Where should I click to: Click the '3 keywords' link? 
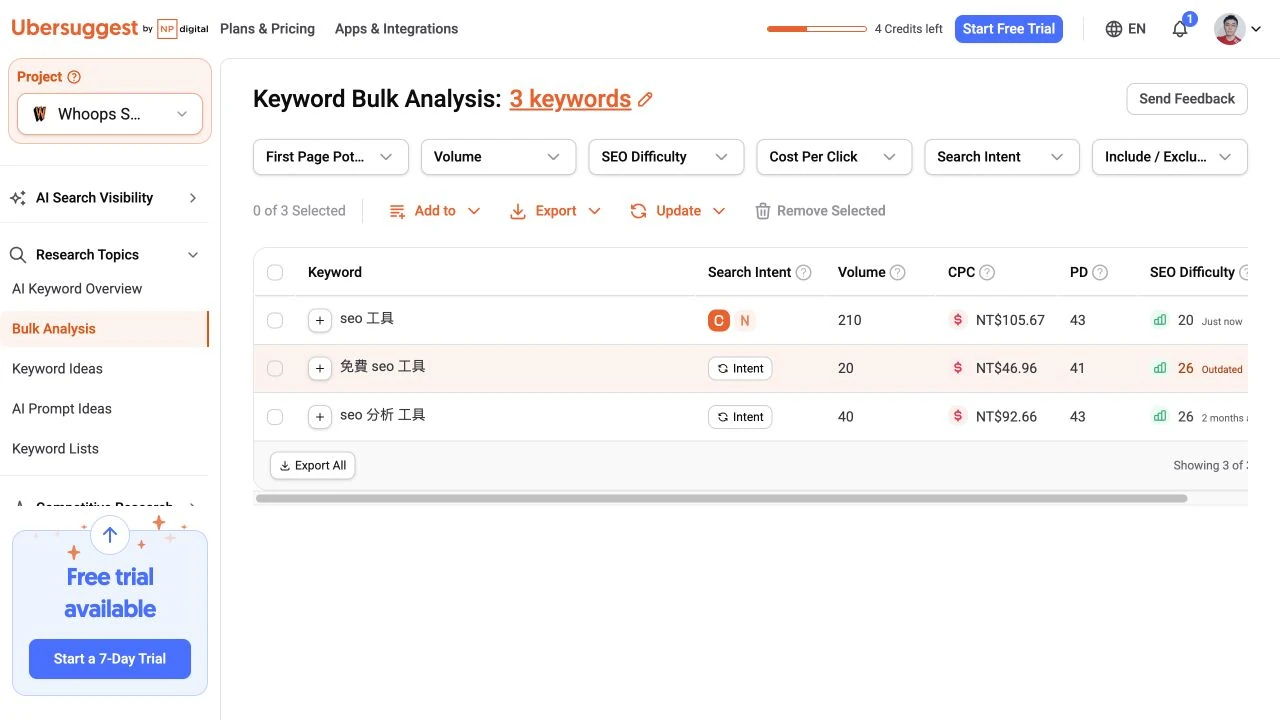click(570, 99)
